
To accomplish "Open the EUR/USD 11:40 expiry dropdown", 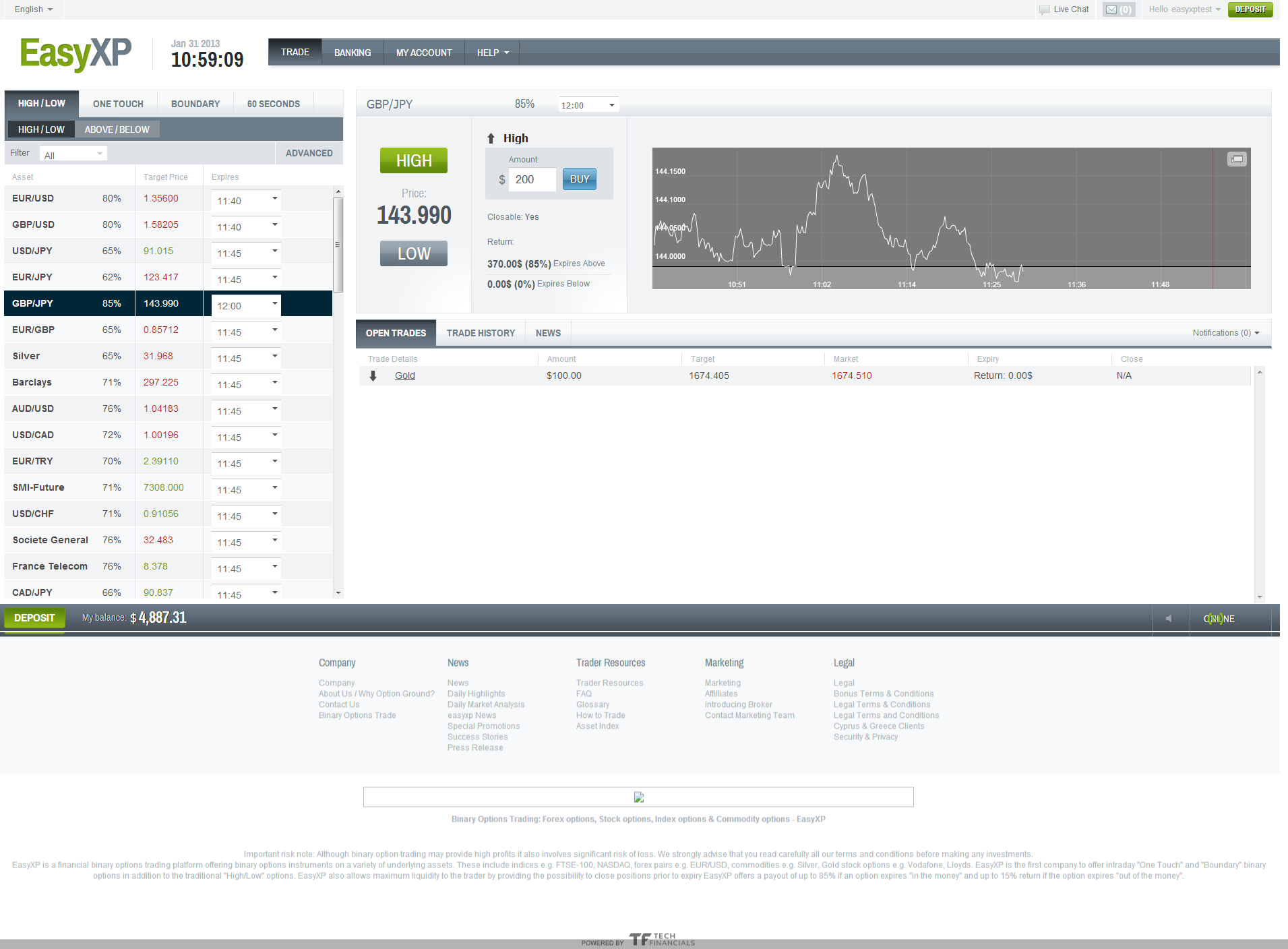I will pyautogui.click(x=246, y=200).
